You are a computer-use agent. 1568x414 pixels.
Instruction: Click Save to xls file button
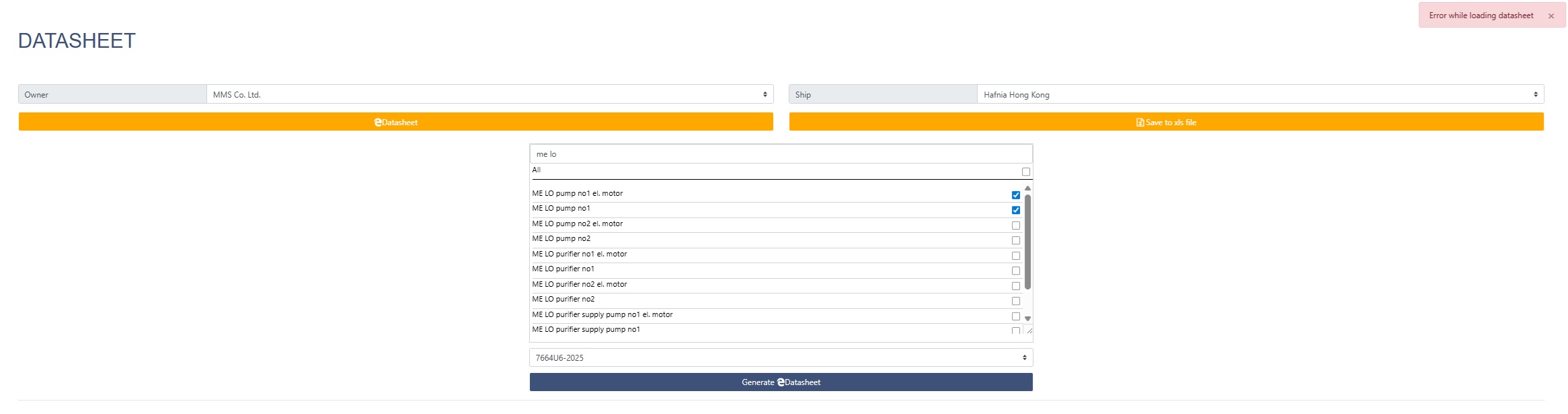(1166, 122)
